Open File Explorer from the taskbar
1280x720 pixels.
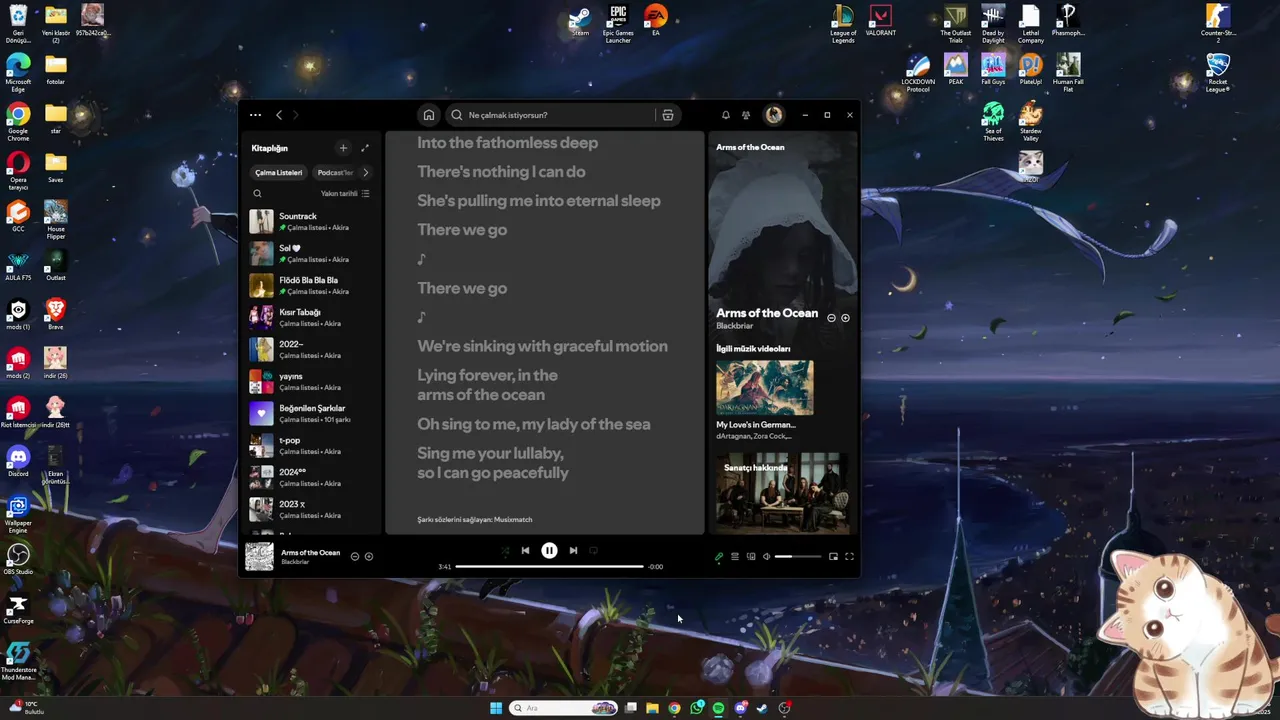point(652,708)
